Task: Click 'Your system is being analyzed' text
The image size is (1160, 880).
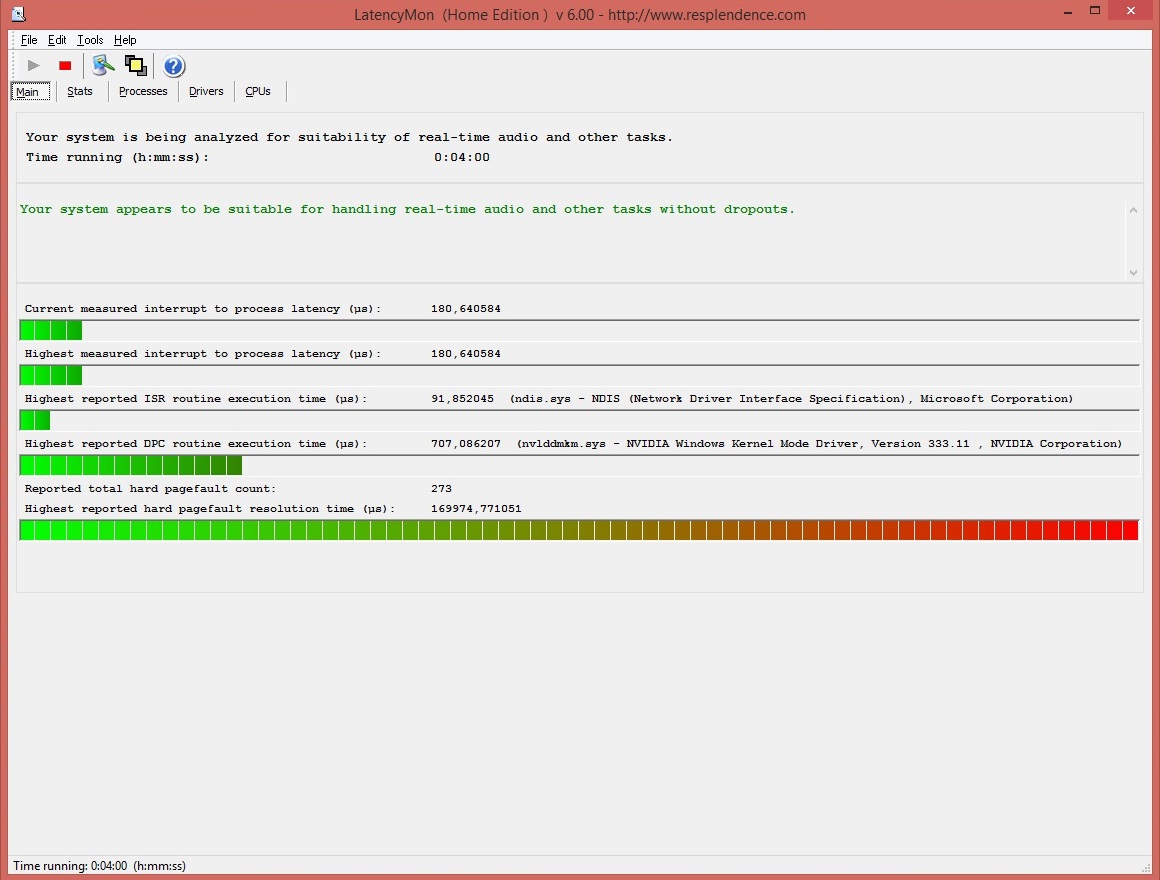Action: pyautogui.click(x=349, y=138)
